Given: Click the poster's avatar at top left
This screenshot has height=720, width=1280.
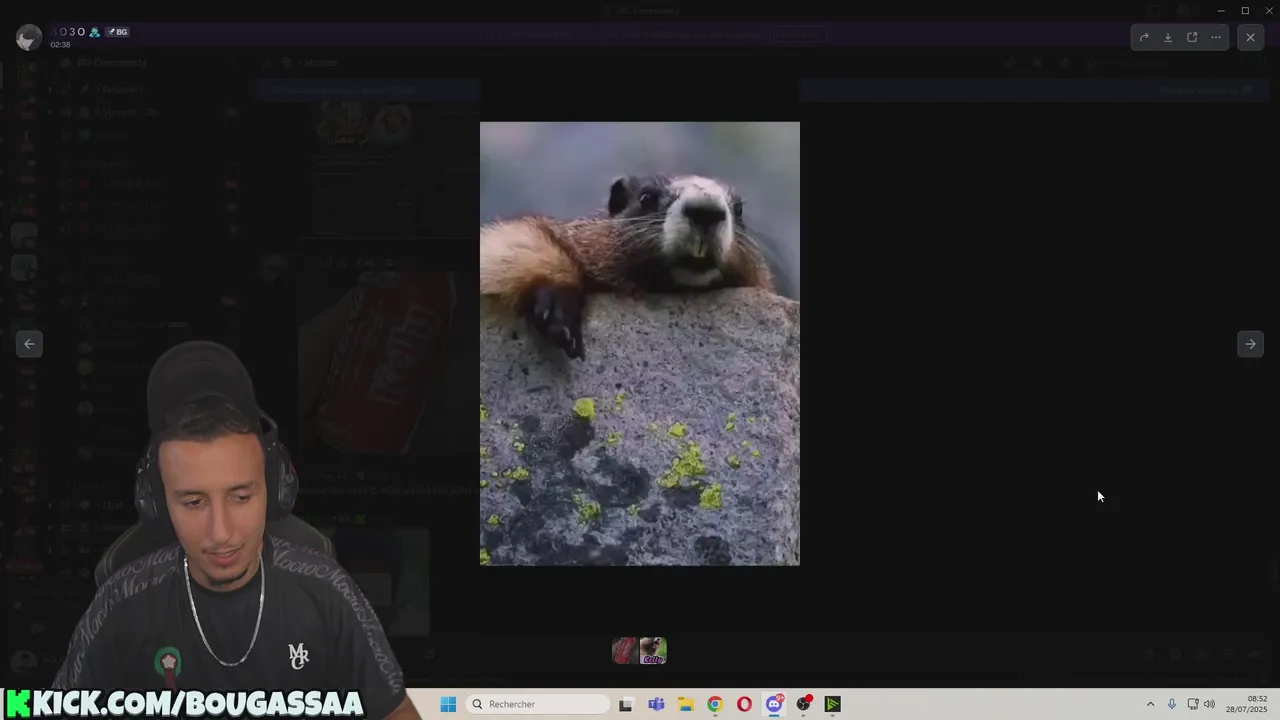Looking at the screenshot, I should click(29, 37).
